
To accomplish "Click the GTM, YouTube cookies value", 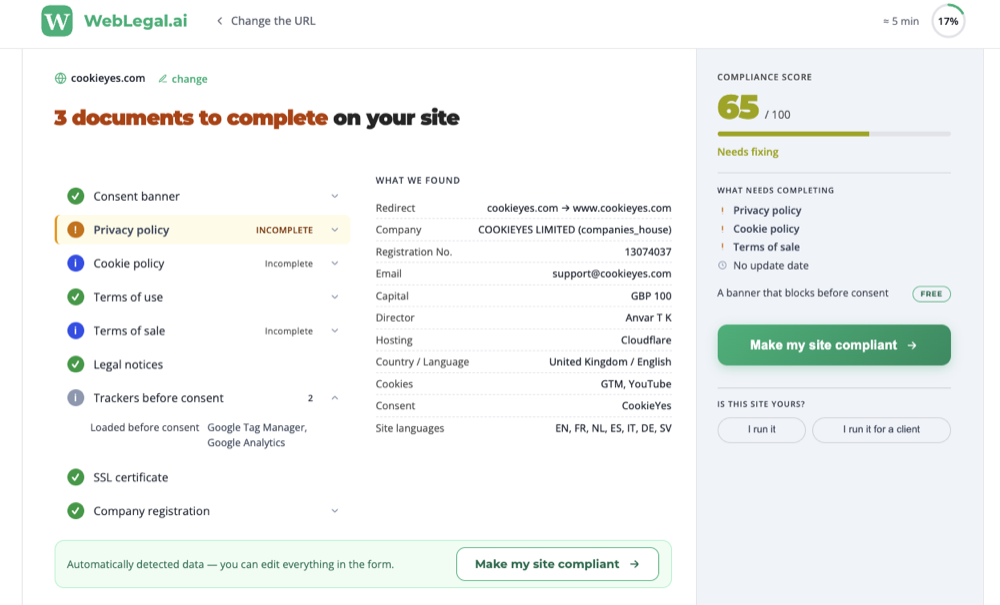I will (x=636, y=384).
